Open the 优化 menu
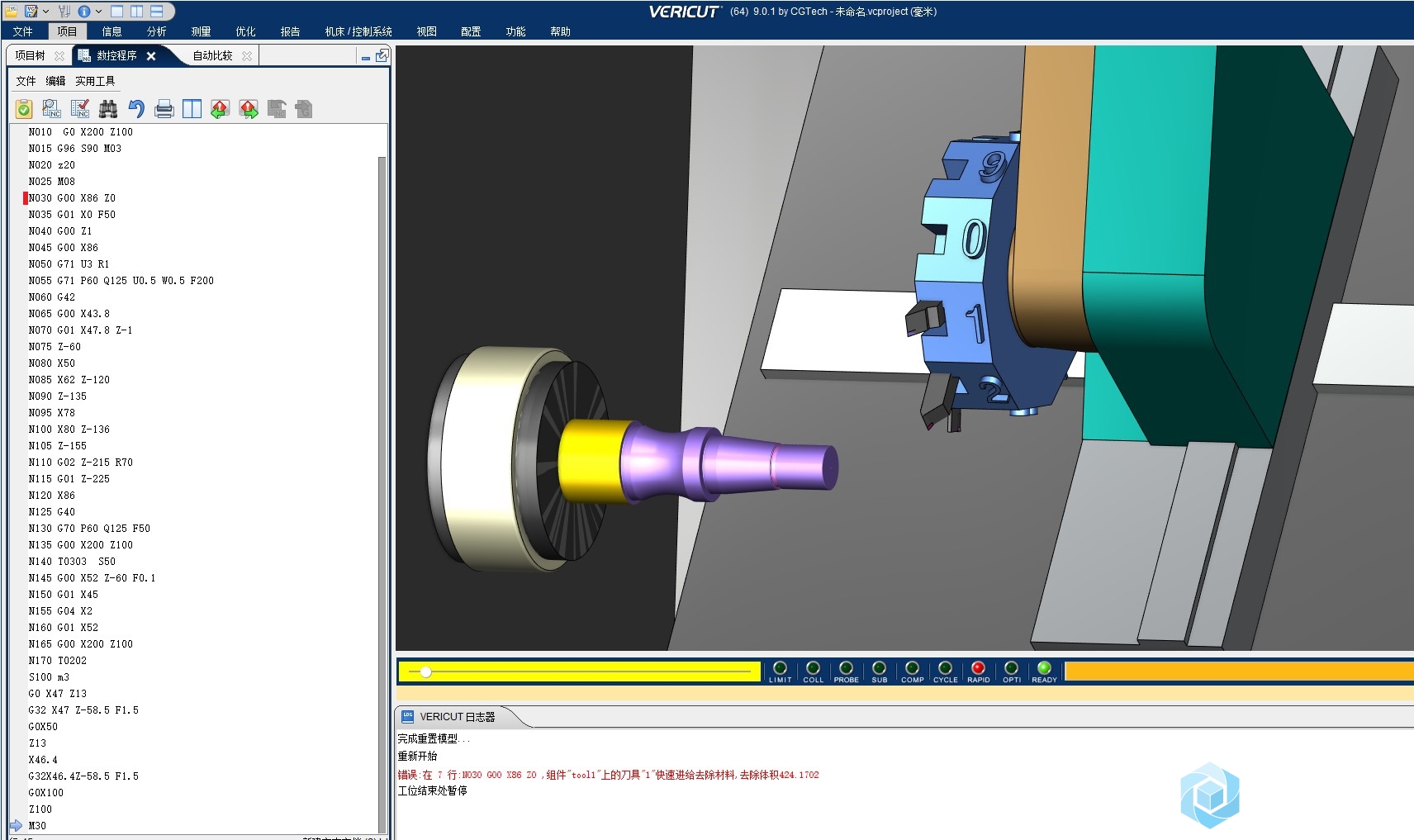1414x840 pixels. coord(245,31)
